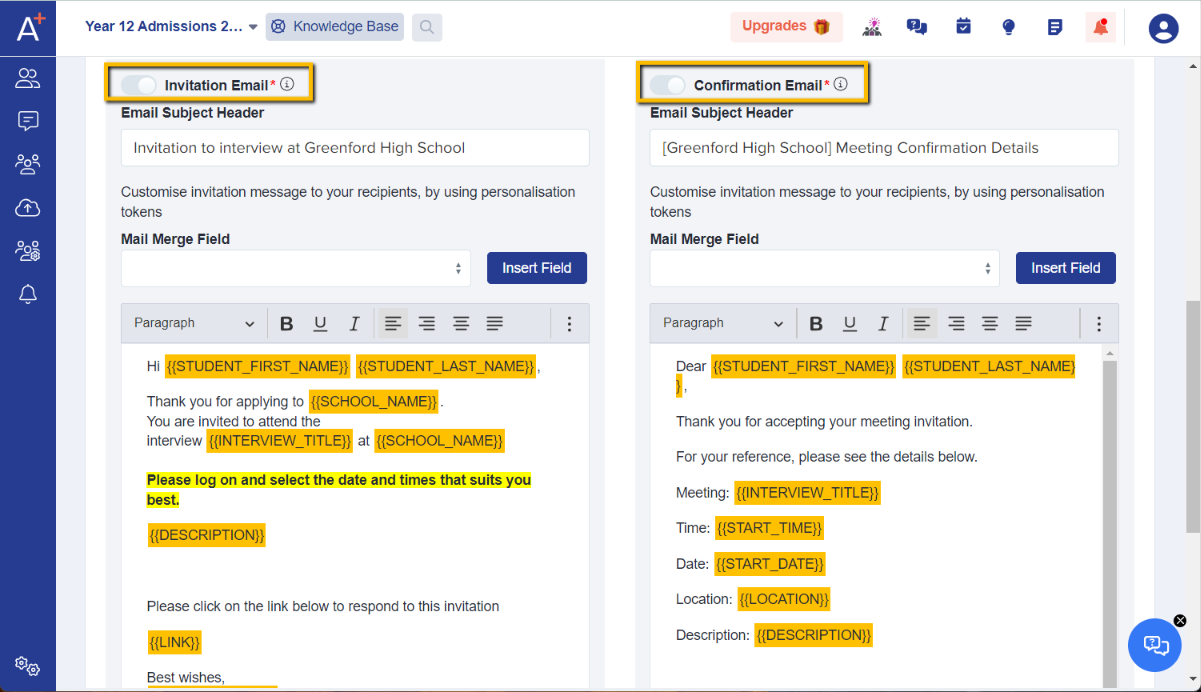Open the user profile avatar
Screen dimensions: 1201x692
pos(1164,28)
